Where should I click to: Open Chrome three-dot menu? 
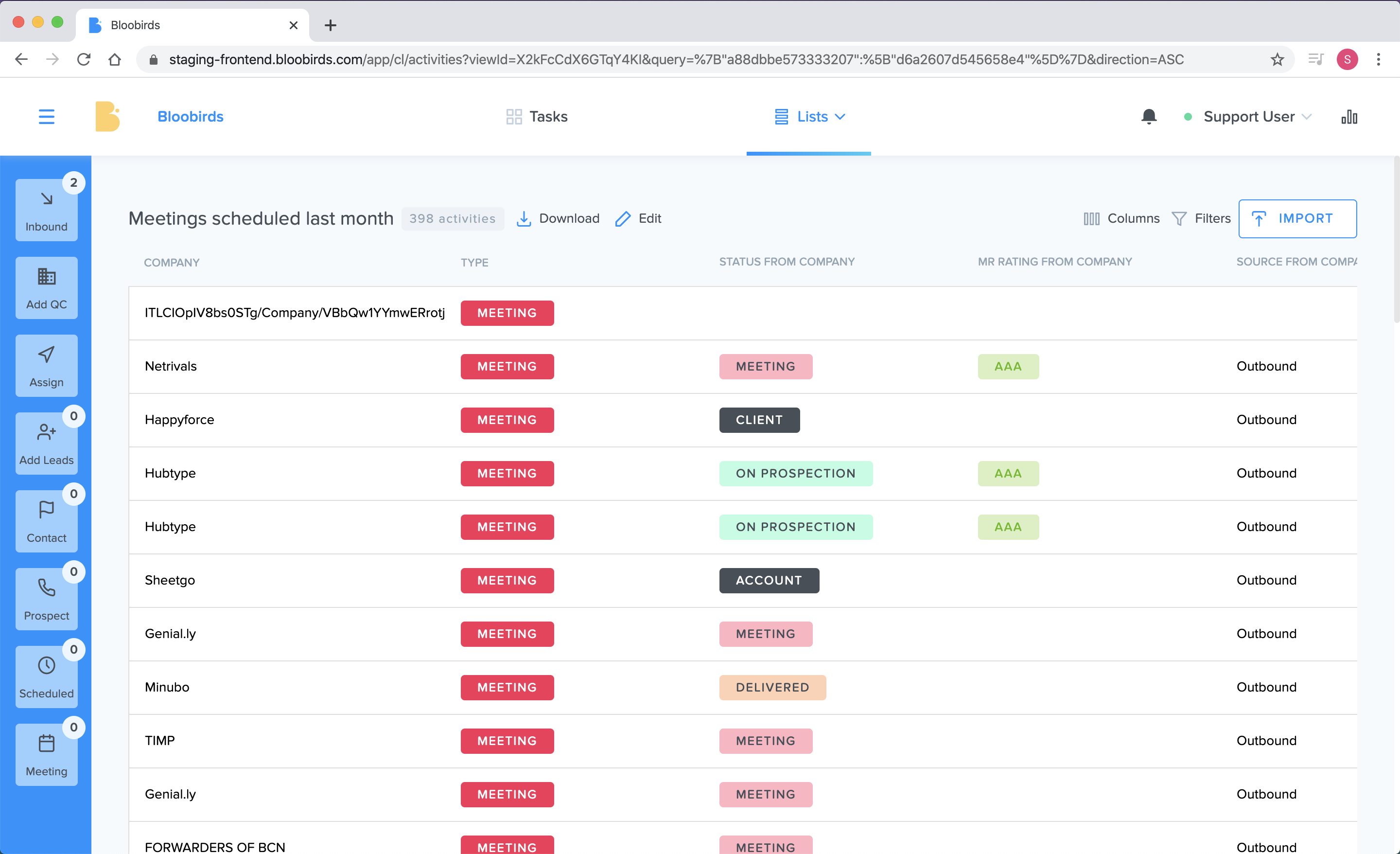[1379, 59]
